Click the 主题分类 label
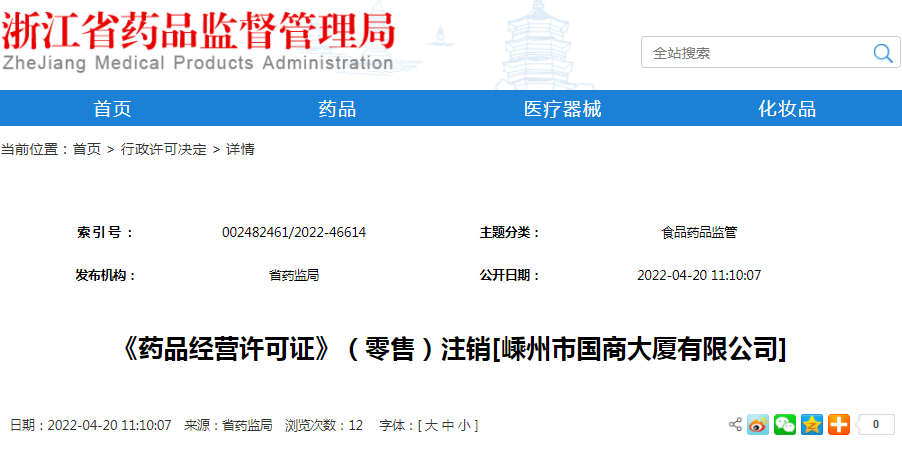Image resolution: width=902 pixels, height=452 pixels. tap(510, 233)
